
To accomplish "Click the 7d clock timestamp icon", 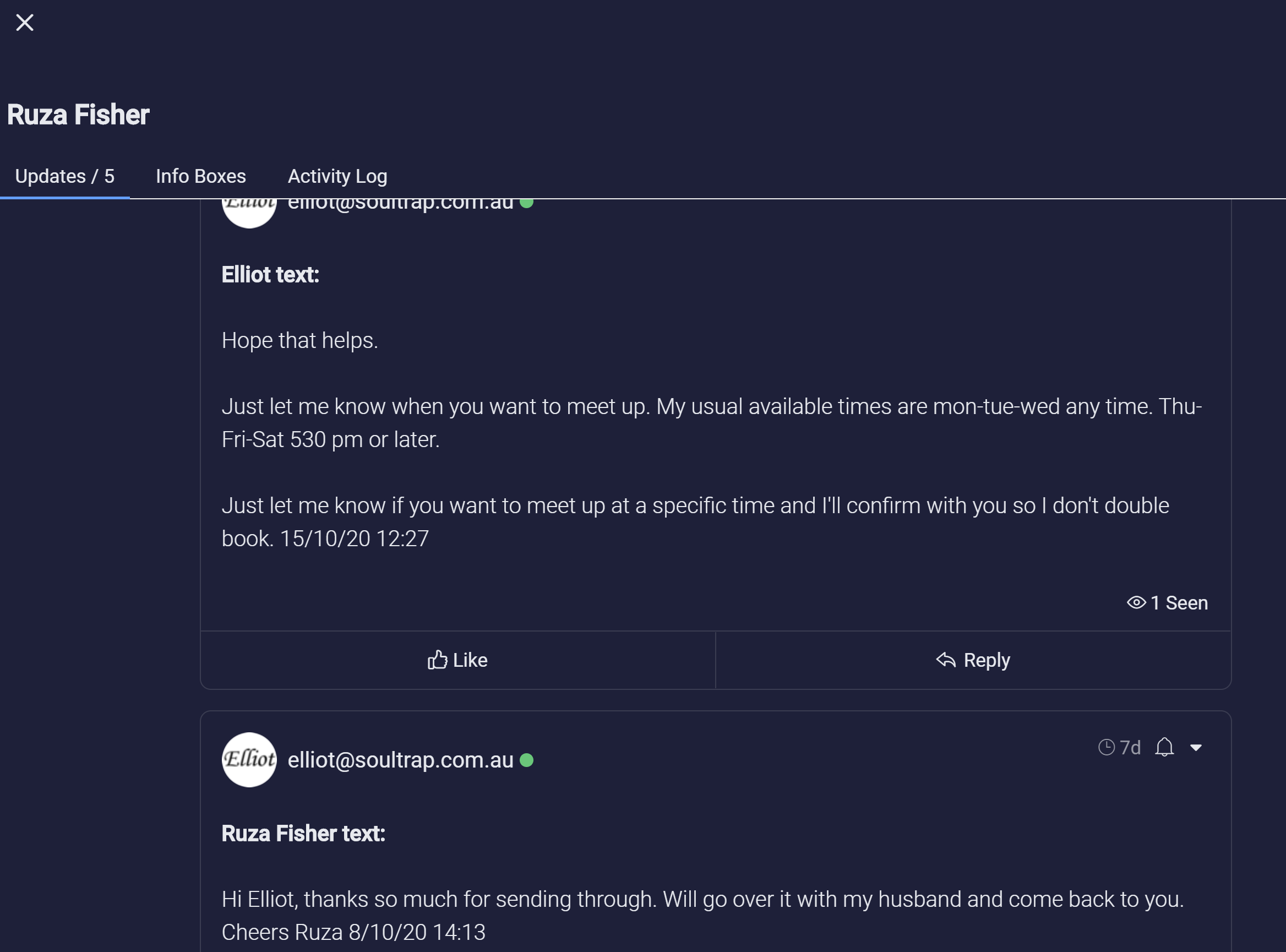I will tap(1106, 747).
